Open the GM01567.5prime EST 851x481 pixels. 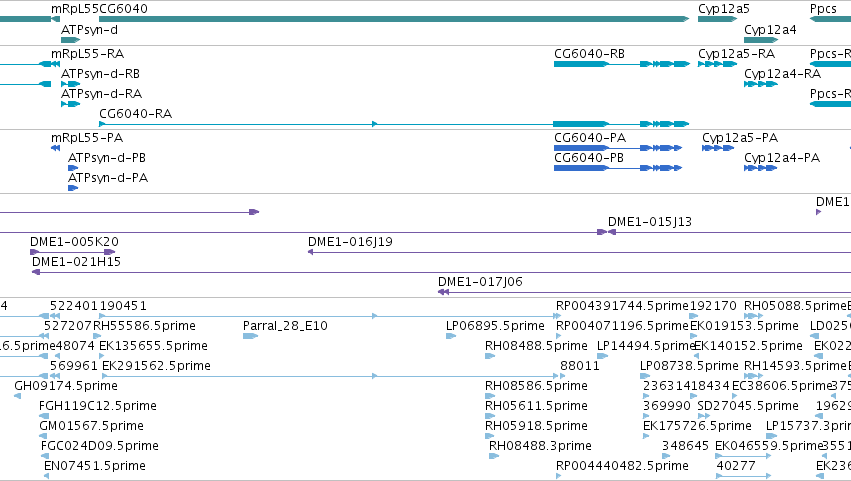coord(43,436)
